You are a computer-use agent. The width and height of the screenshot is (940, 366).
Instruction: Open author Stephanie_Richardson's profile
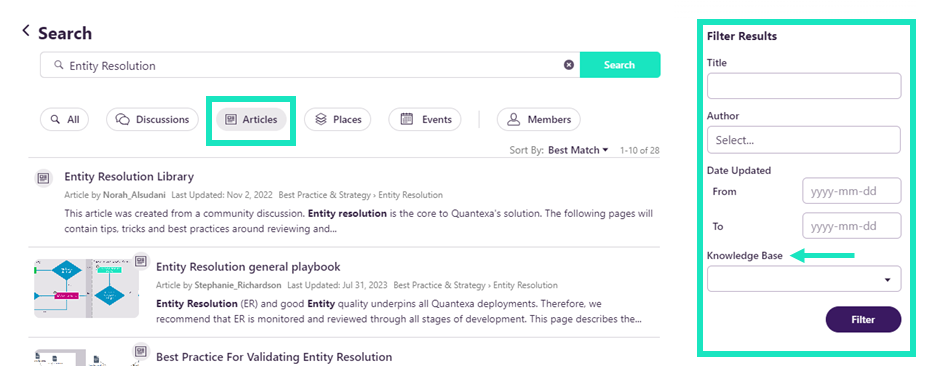(238, 285)
